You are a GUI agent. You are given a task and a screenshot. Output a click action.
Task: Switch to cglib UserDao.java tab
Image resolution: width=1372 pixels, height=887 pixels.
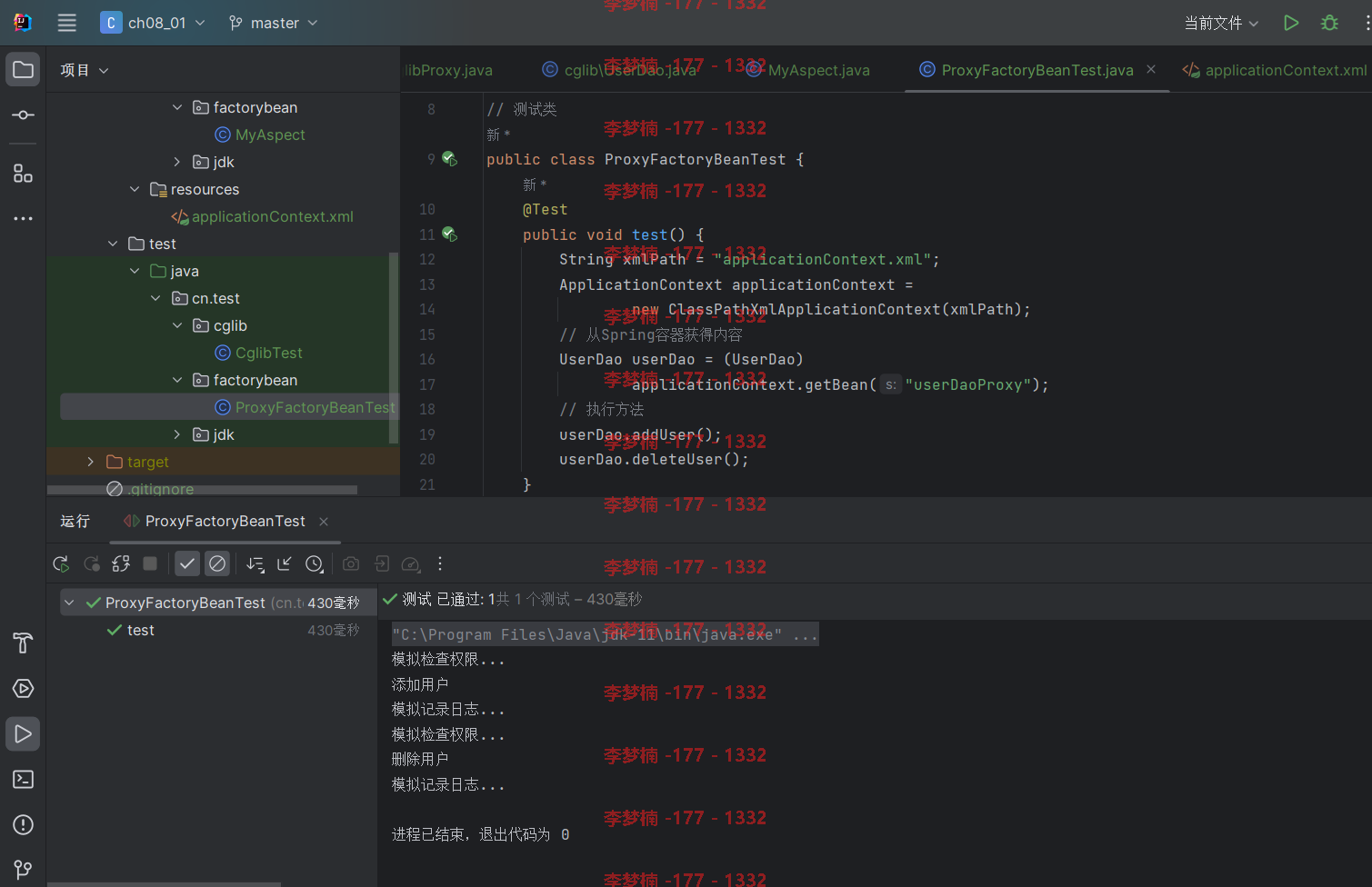pyautogui.click(x=620, y=70)
